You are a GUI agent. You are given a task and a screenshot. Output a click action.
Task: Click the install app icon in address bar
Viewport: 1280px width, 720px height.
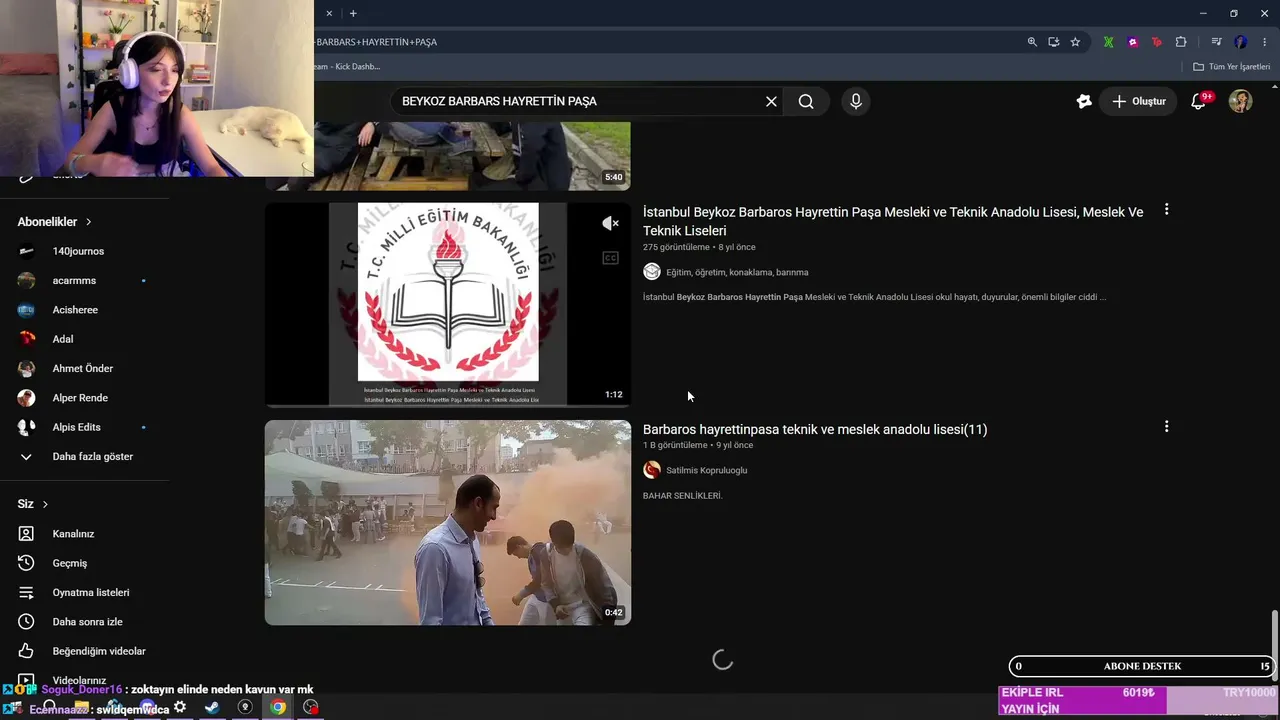tap(1054, 42)
